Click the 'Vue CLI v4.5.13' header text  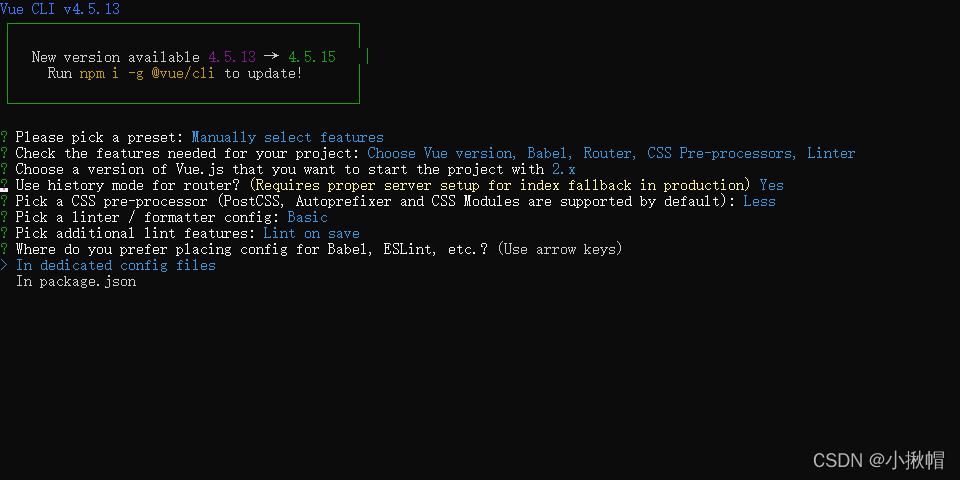[x=60, y=9]
